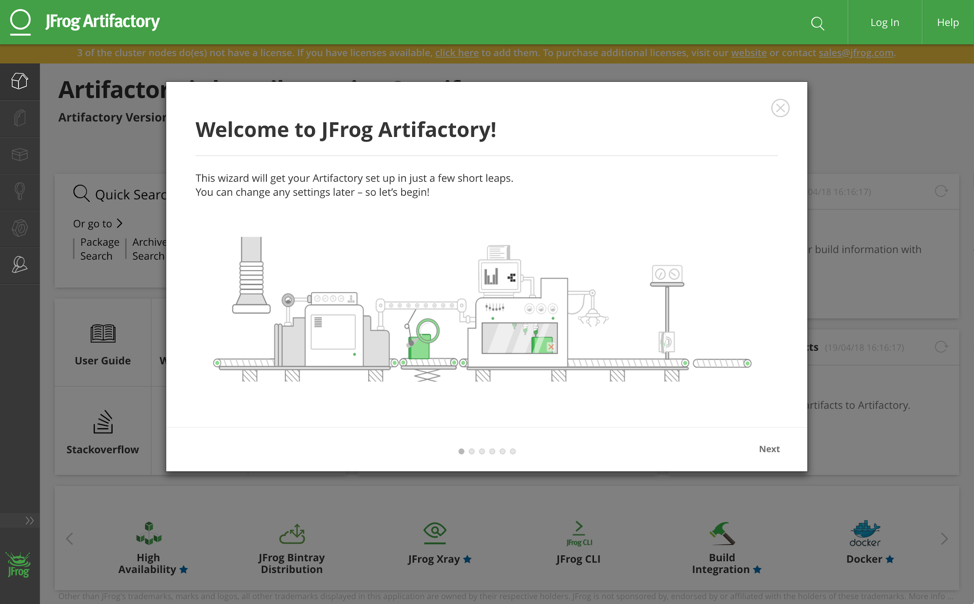Click the 'Welcome to JFrog Artifactory!' heading
This screenshot has width=974, height=604.
point(346,129)
